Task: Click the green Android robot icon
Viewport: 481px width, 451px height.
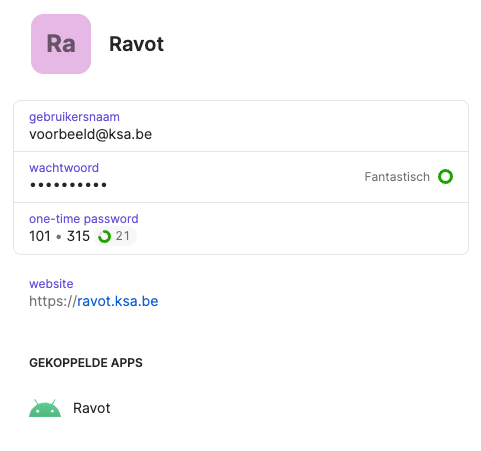Action: coord(45,408)
